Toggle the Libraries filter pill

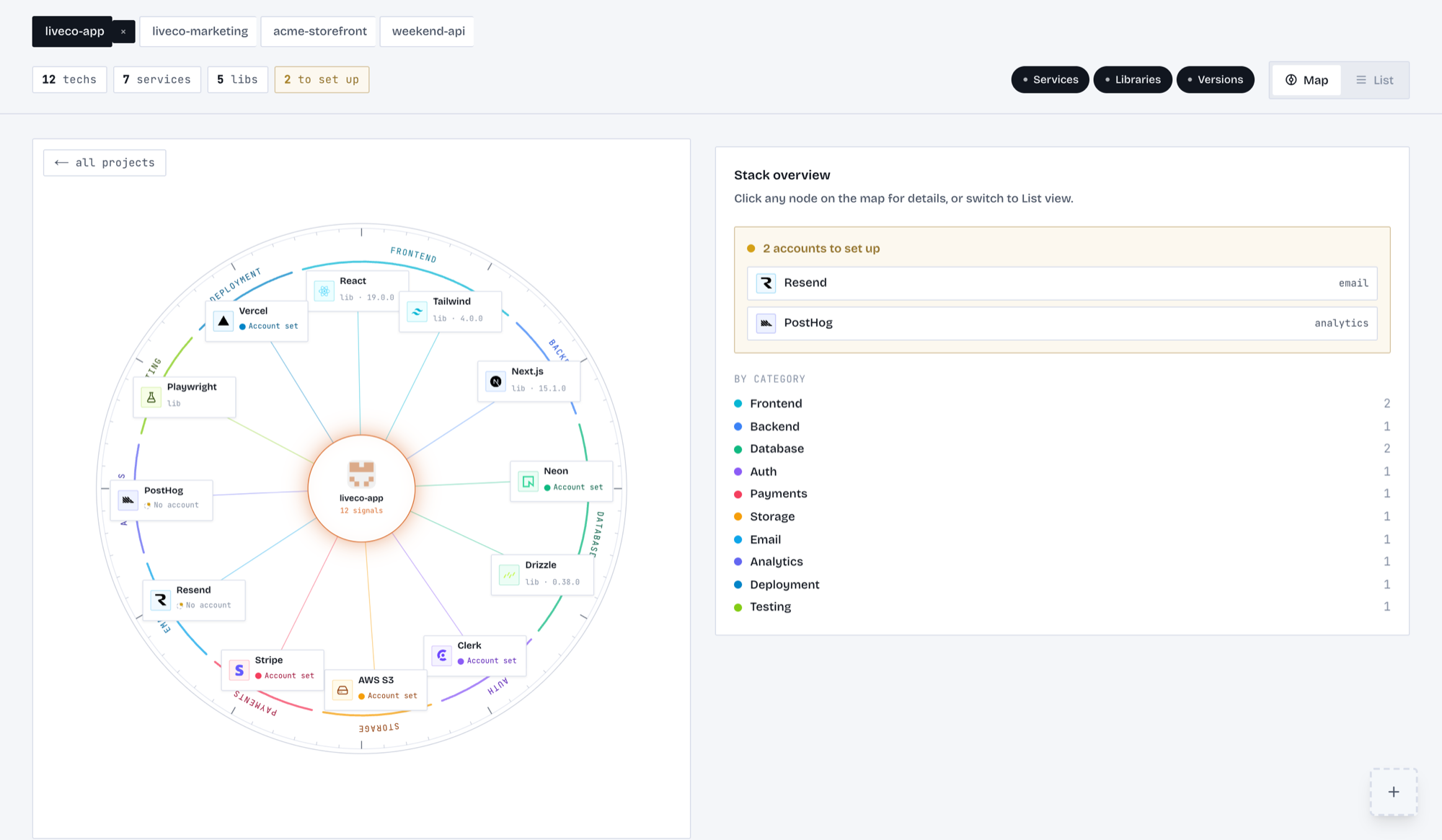pos(1132,79)
